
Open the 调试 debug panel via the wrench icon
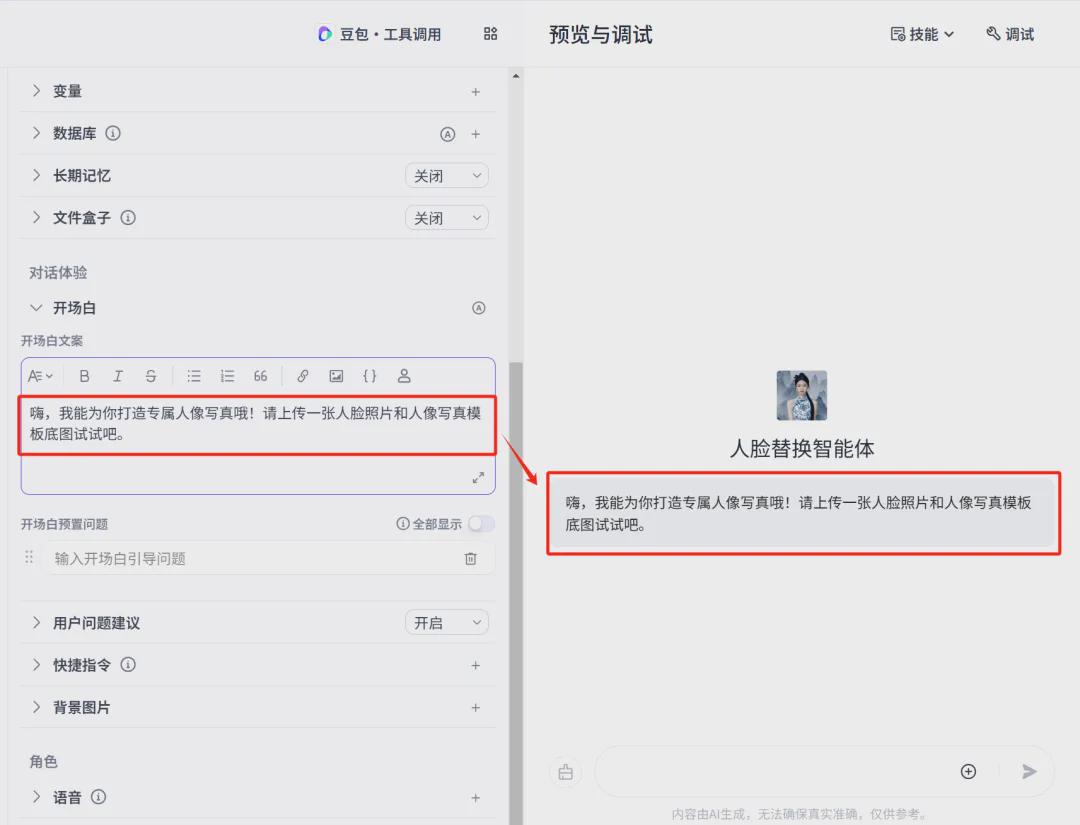[1008, 33]
